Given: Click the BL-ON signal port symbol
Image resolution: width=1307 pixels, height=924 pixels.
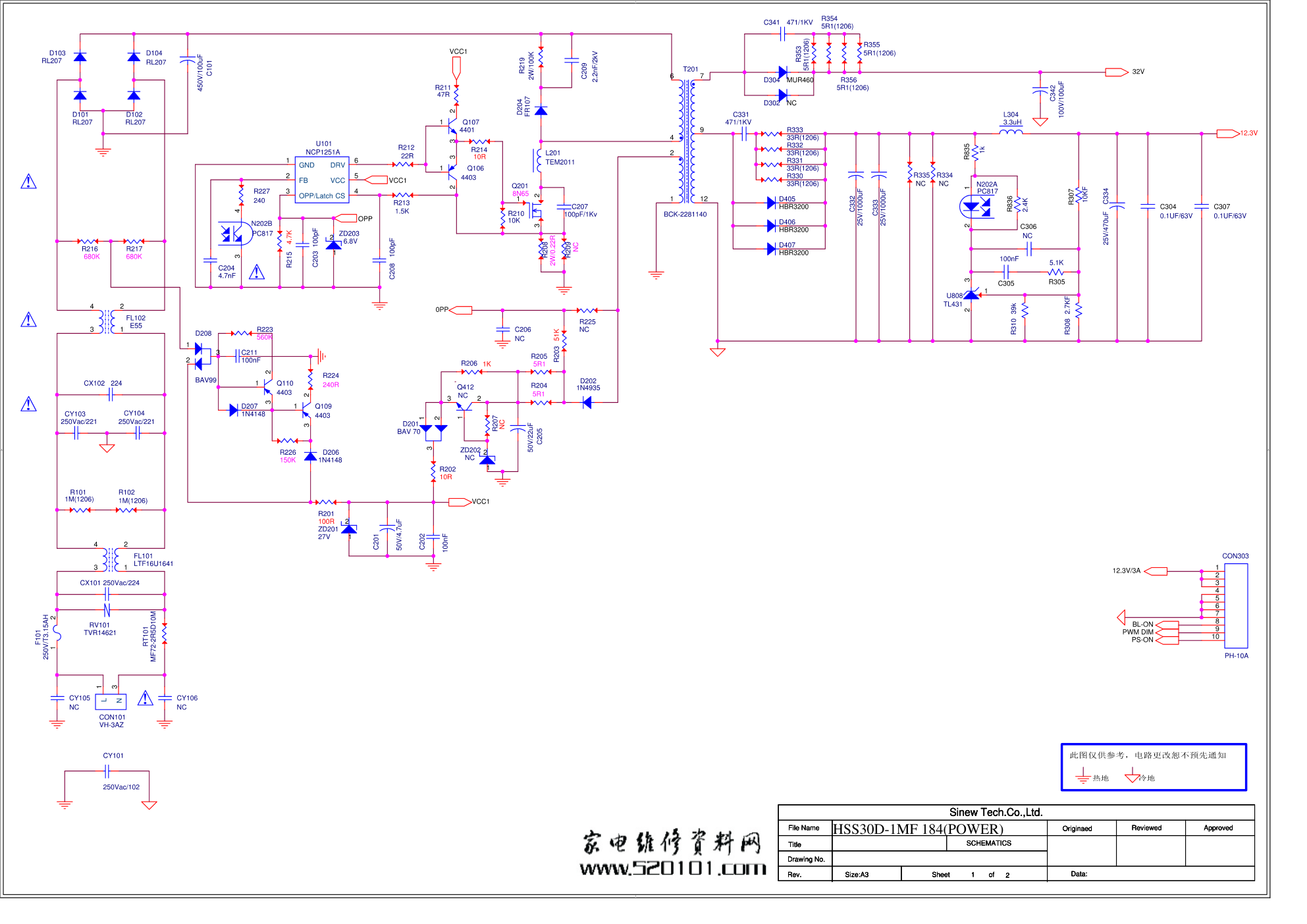Looking at the screenshot, I should pos(1167,625).
